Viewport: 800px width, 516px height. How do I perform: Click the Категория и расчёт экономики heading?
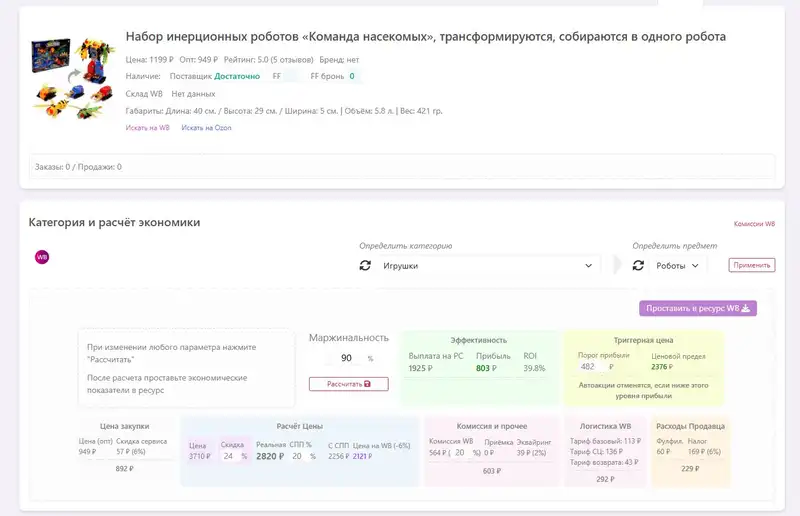pos(114,223)
